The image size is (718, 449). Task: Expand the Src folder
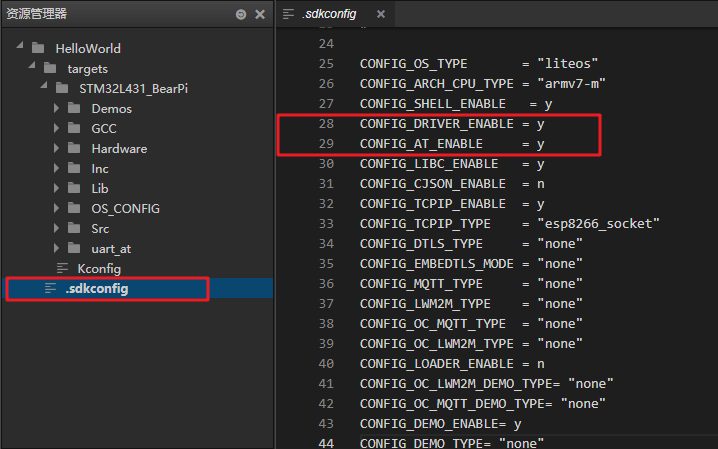click(56, 228)
